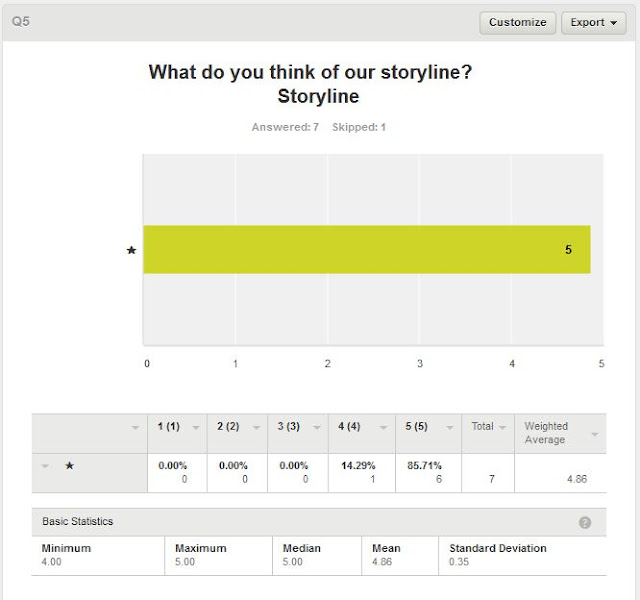Click the '5 (5)' column header
Screen dimensions: 640x600
tap(416, 426)
